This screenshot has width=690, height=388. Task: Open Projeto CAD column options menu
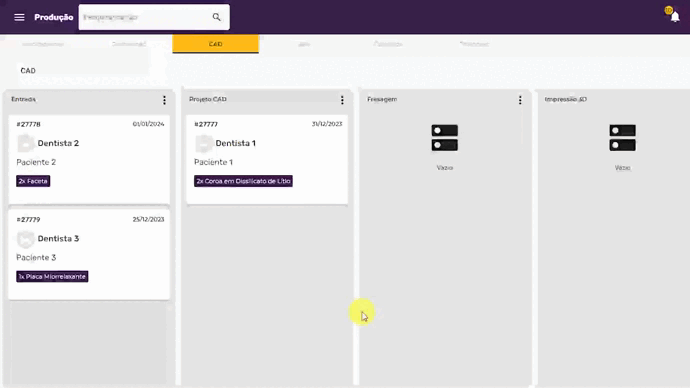[x=342, y=100]
